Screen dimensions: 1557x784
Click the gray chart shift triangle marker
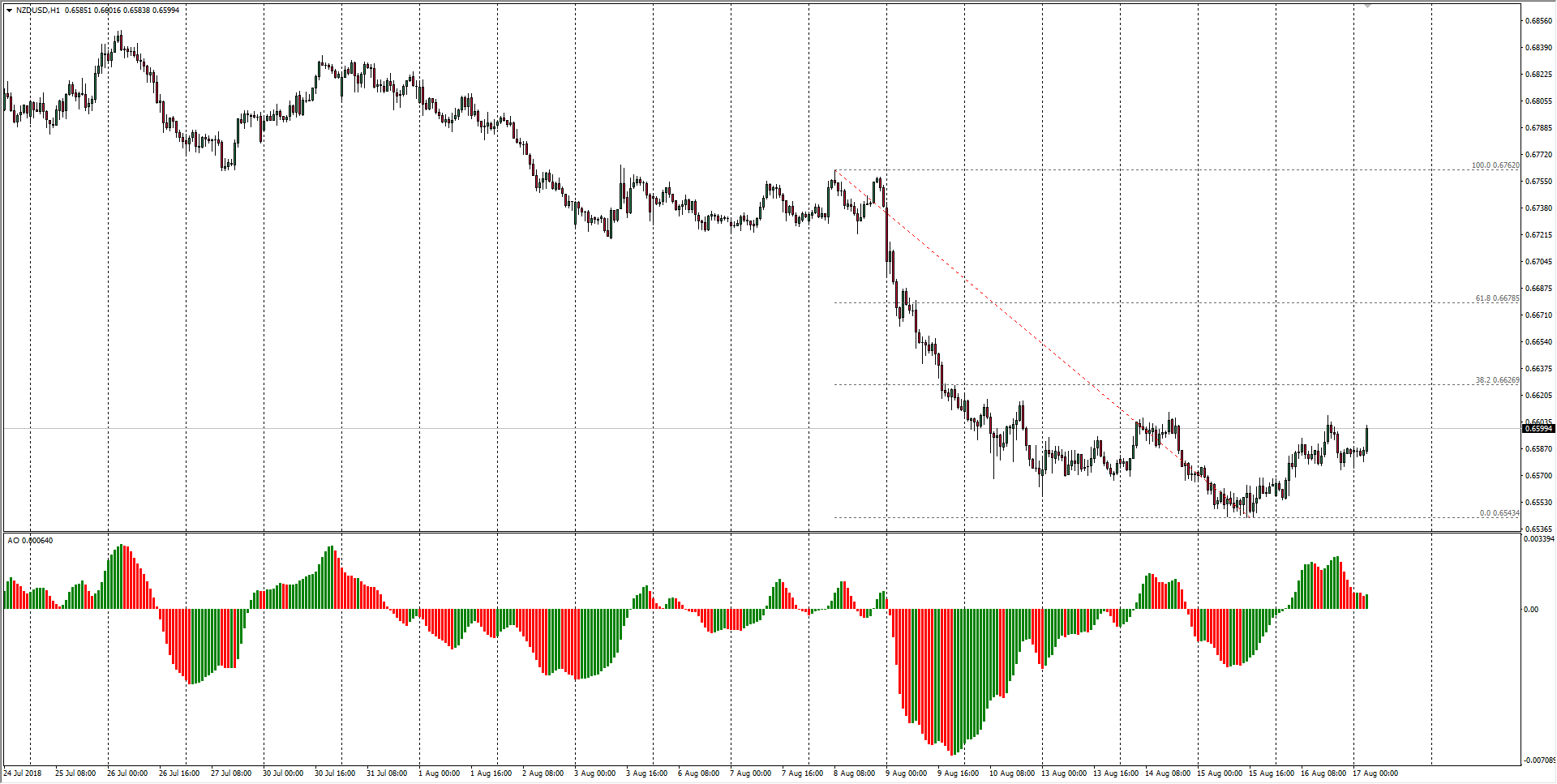1367,6
